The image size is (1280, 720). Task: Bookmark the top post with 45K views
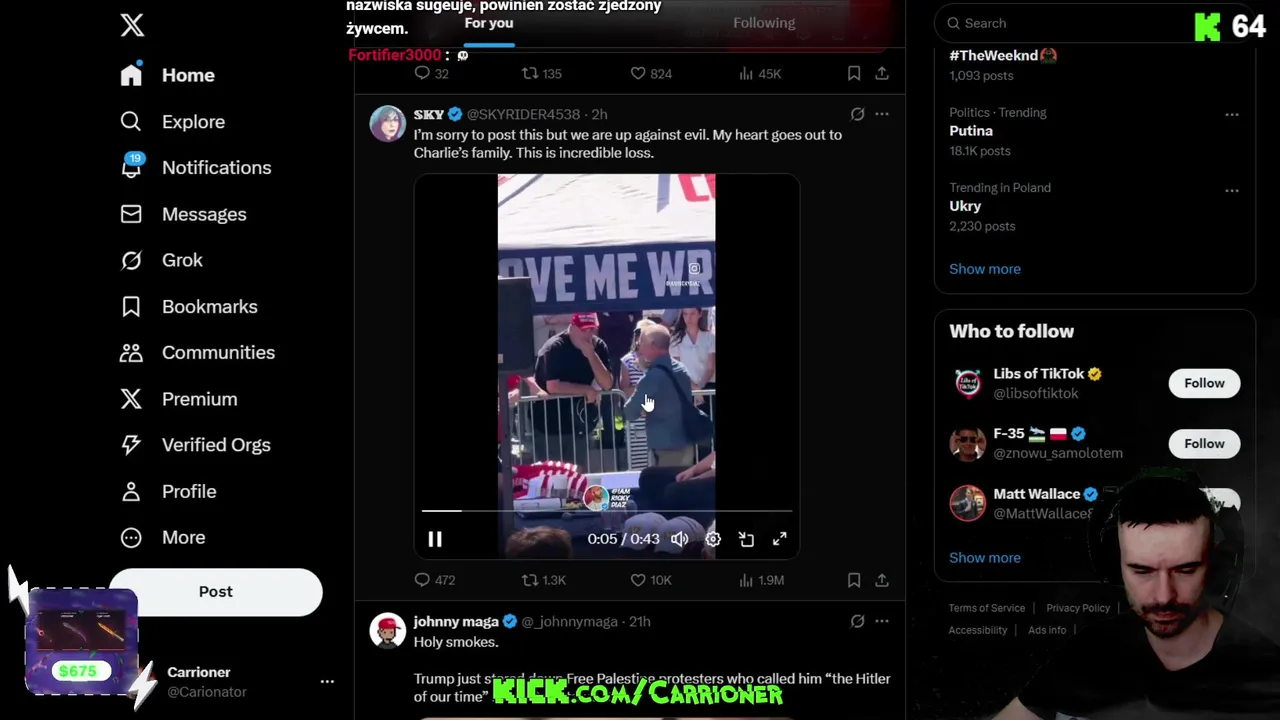point(854,73)
